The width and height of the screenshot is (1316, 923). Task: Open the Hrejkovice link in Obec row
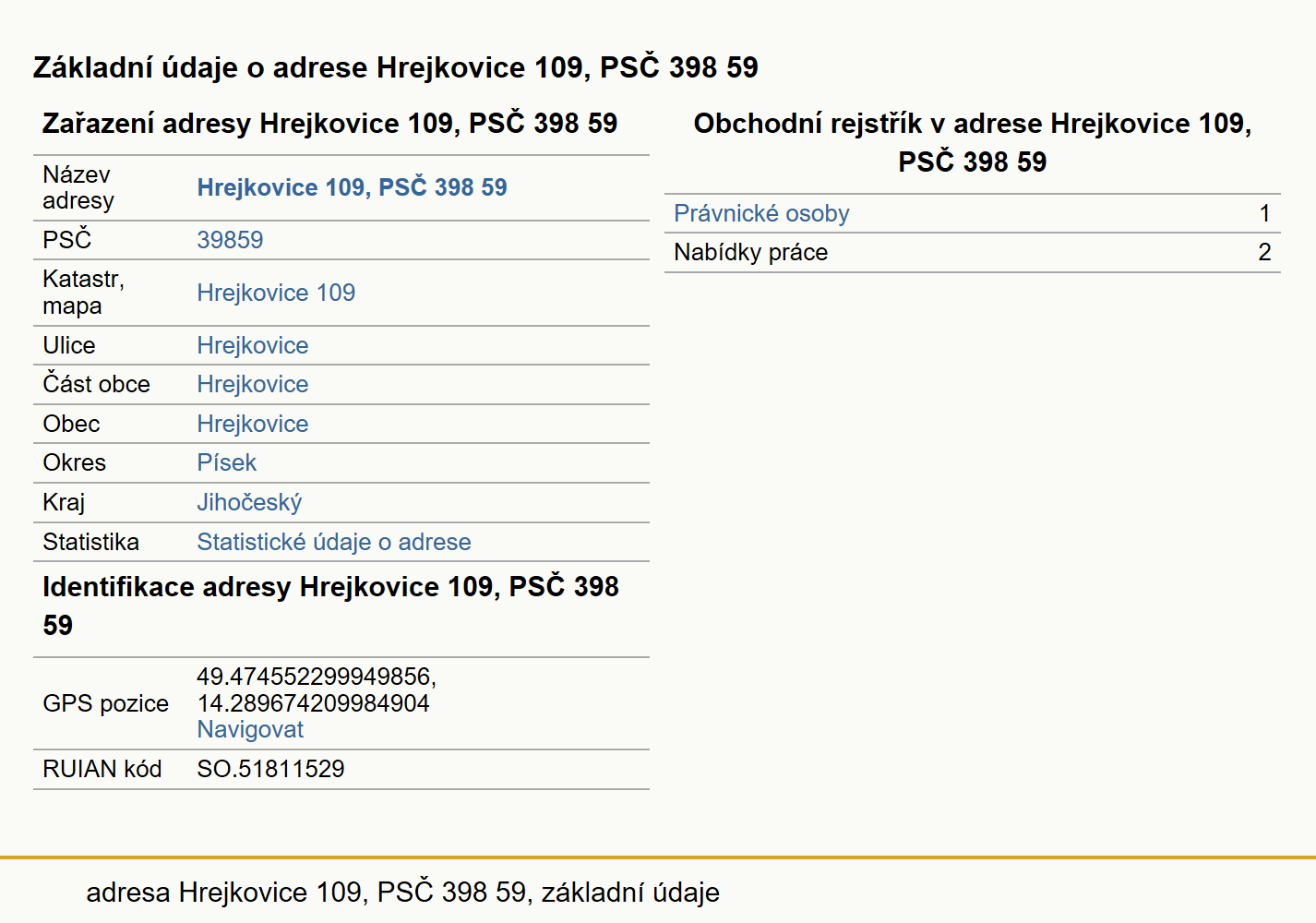pyautogui.click(x=253, y=424)
